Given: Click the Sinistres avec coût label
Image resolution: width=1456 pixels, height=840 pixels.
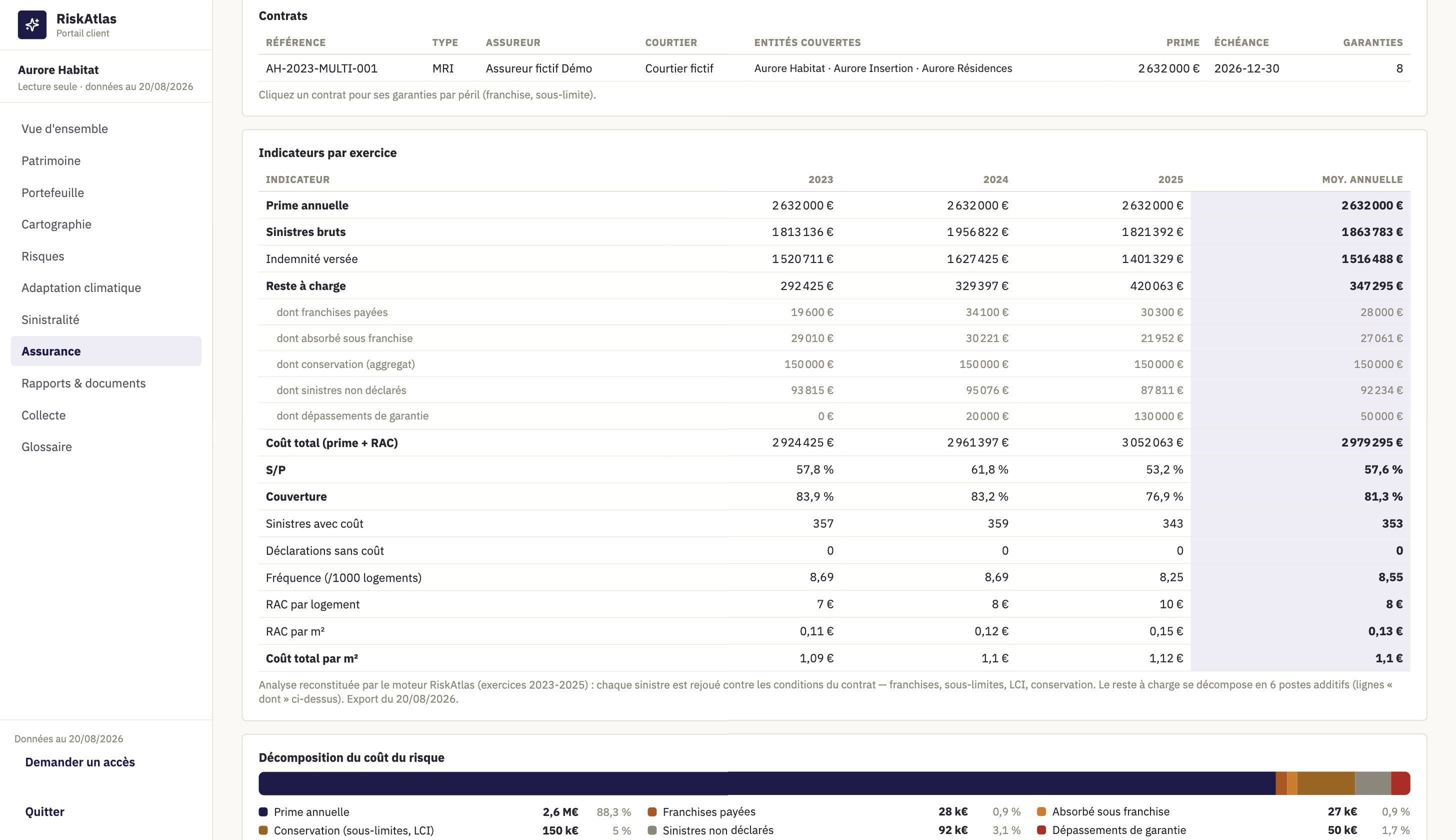Looking at the screenshot, I should pos(314,524).
